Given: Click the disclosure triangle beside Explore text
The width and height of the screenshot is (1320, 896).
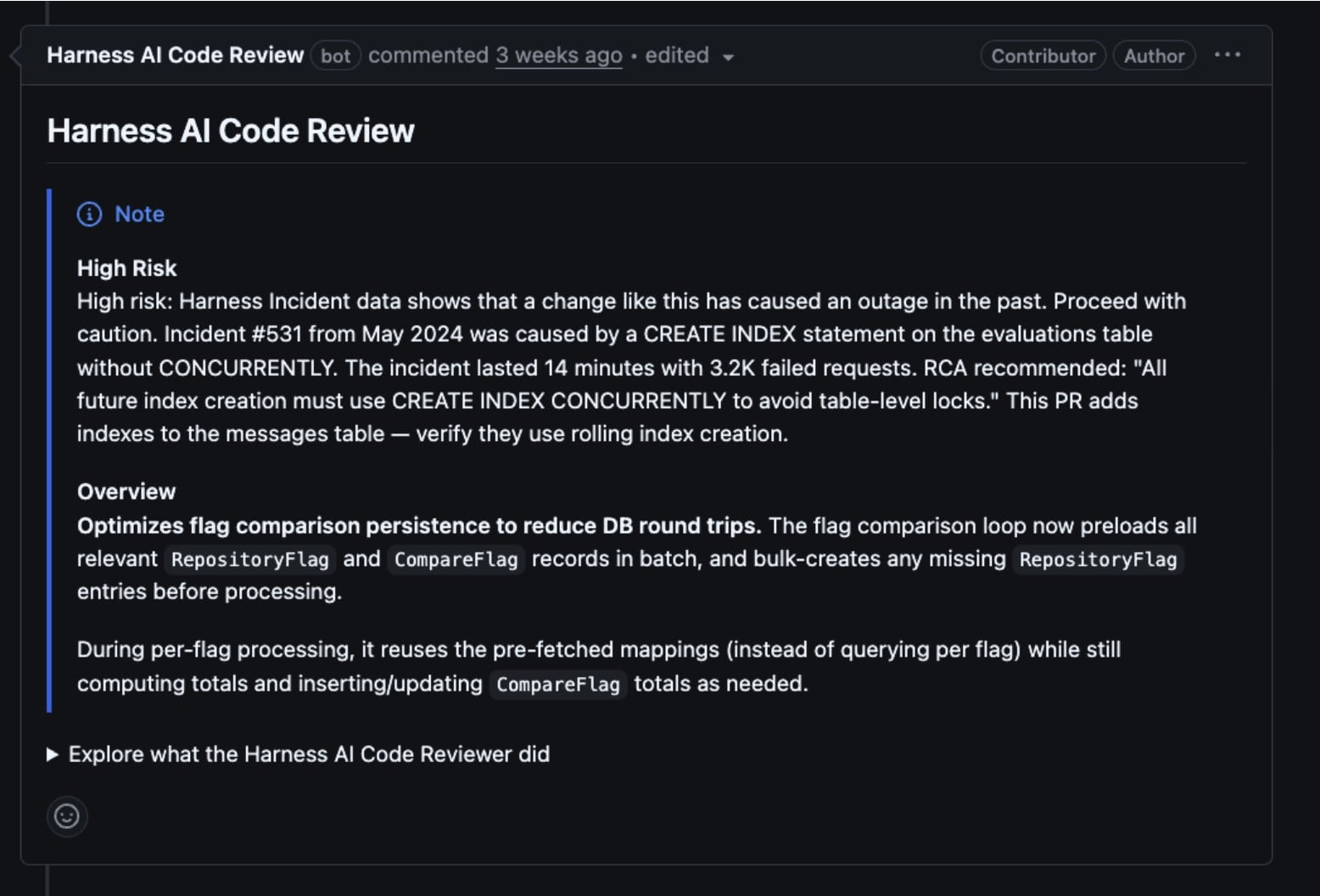Looking at the screenshot, I should tap(53, 754).
